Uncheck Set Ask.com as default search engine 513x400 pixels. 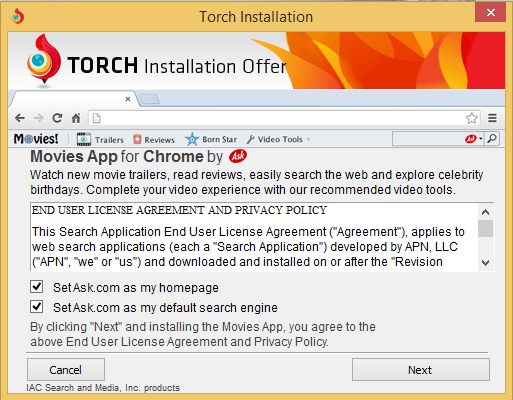pos(37,307)
